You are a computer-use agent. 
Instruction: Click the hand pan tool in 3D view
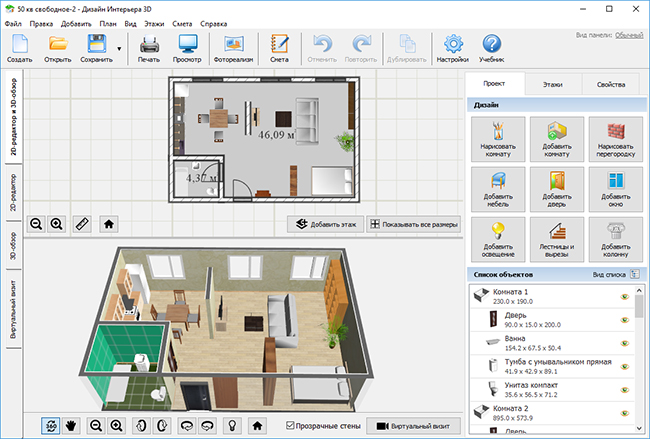[71, 425]
